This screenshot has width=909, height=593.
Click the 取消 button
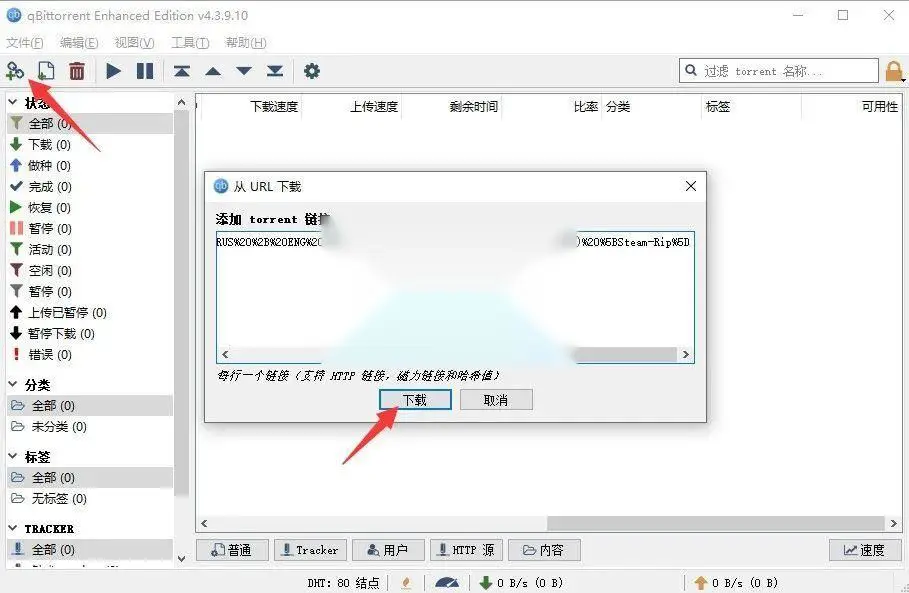click(x=496, y=399)
